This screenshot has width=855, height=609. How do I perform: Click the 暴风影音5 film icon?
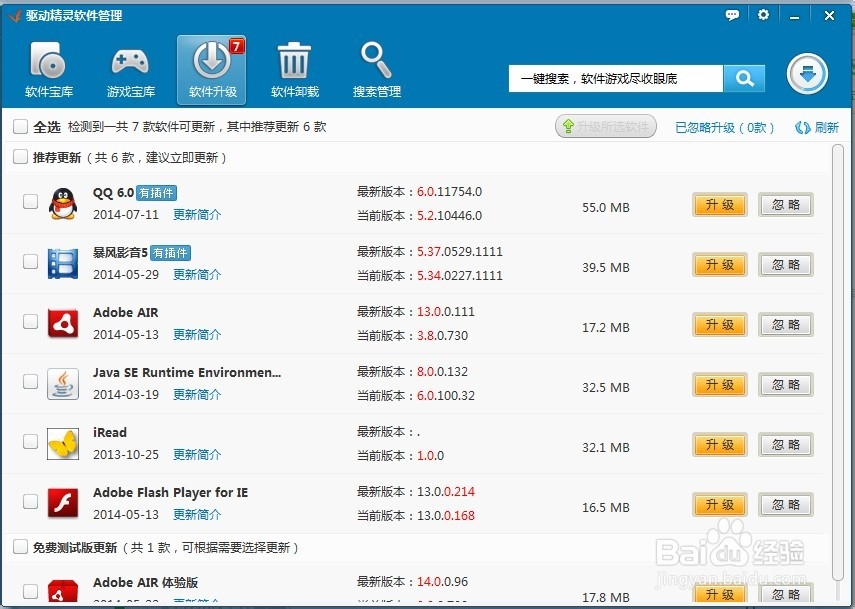63,263
